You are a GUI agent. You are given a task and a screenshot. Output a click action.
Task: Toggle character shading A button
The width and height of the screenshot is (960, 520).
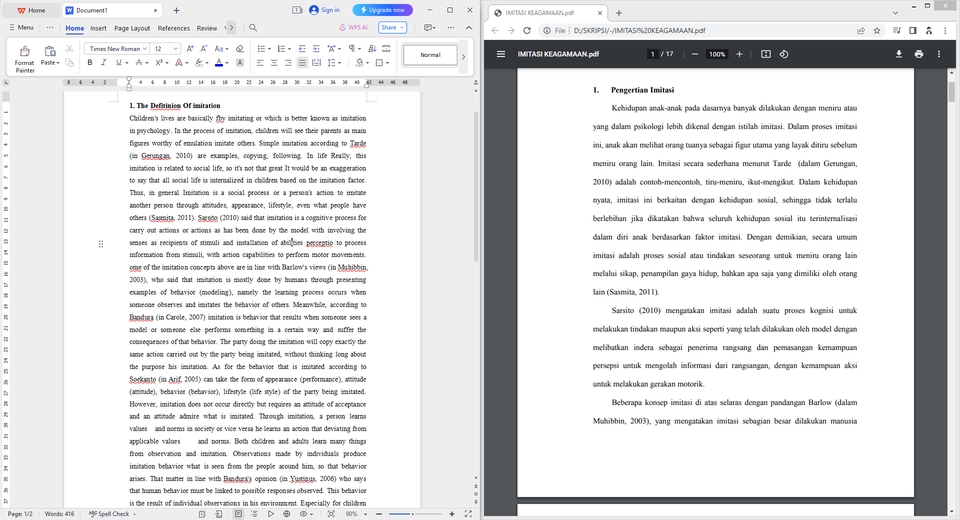(240, 62)
